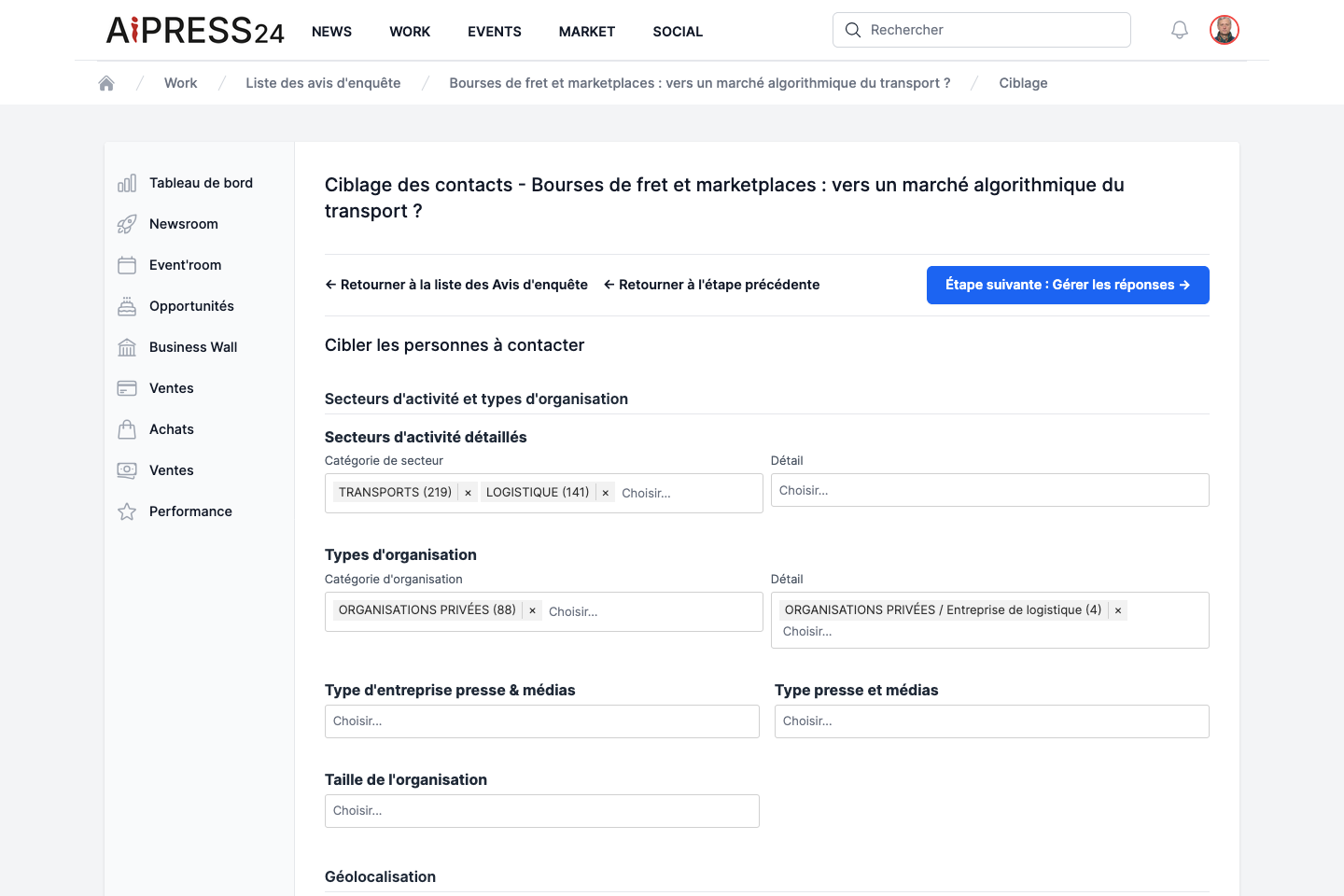Open the Bourses de fret breadcrumb link
The width and height of the screenshot is (1344, 896).
click(700, 83)
